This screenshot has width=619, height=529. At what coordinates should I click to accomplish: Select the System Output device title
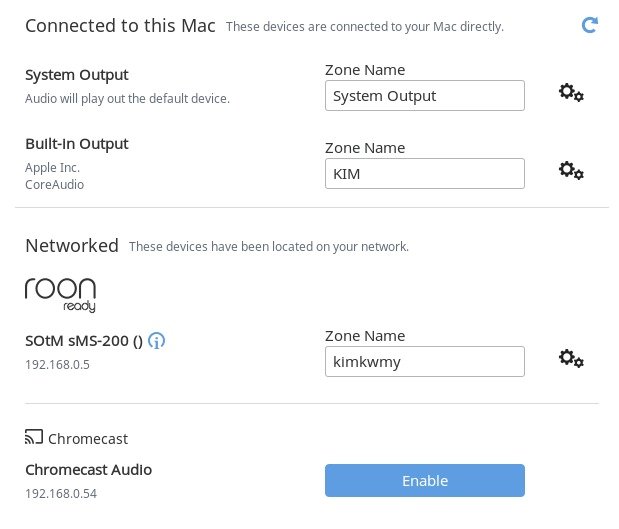(x=77, y=75)
